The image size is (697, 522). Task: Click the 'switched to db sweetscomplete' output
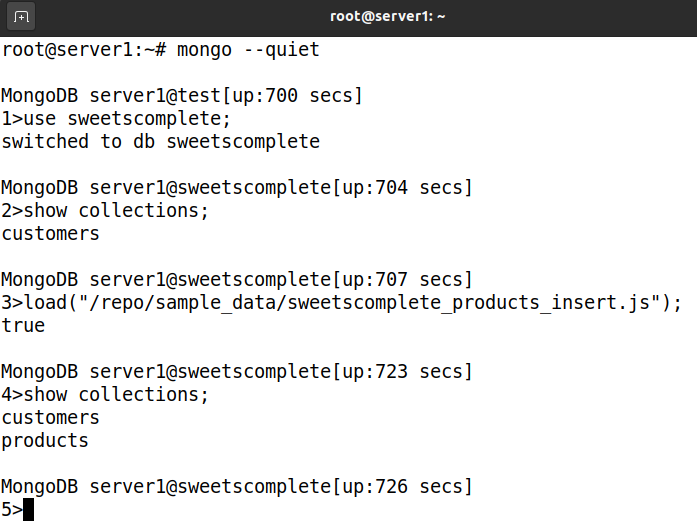(x=160, y=142)
